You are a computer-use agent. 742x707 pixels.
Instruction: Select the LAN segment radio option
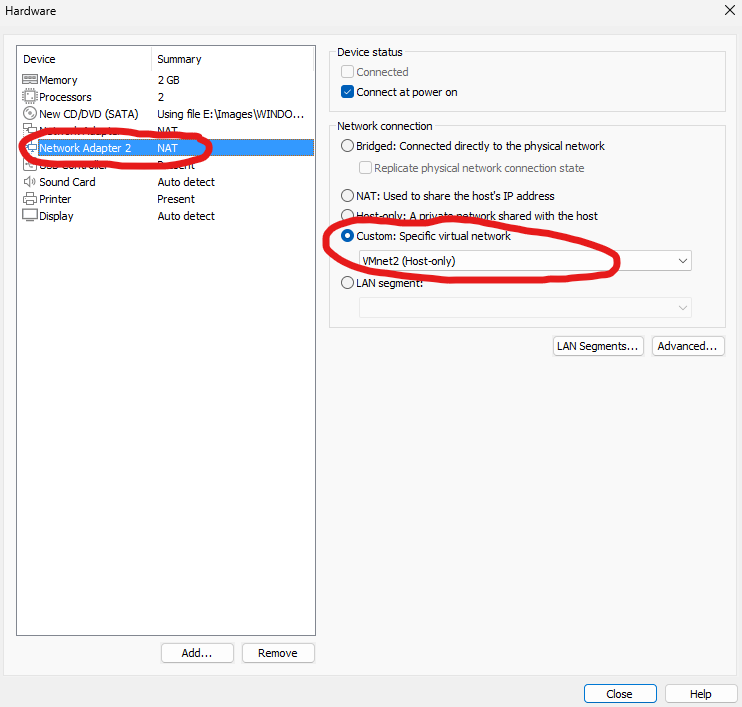click(x=348, y=283)
